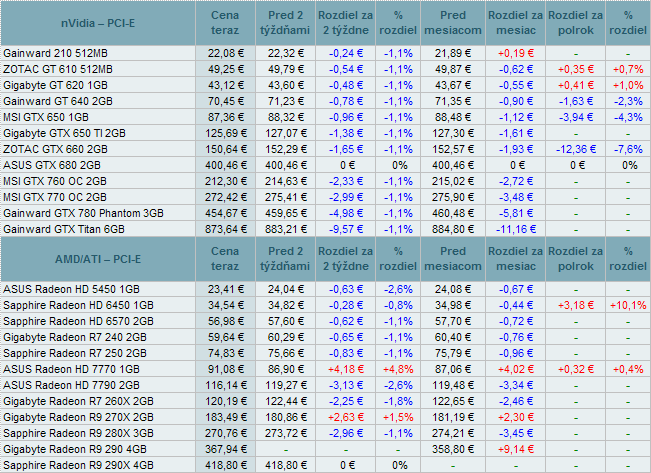Select the -1,8% percentage value
This screenshot has width=651, height=473.
click(x=398, y=402)
